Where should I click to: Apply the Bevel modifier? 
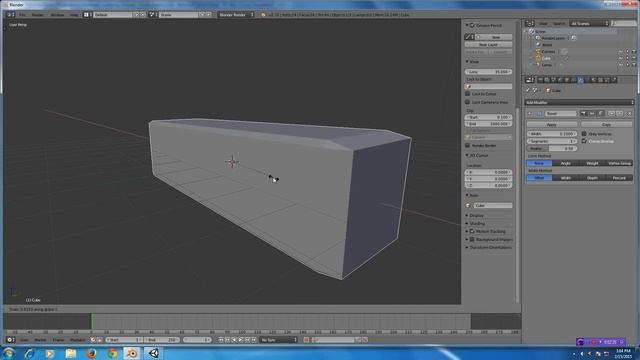[551, 124]
